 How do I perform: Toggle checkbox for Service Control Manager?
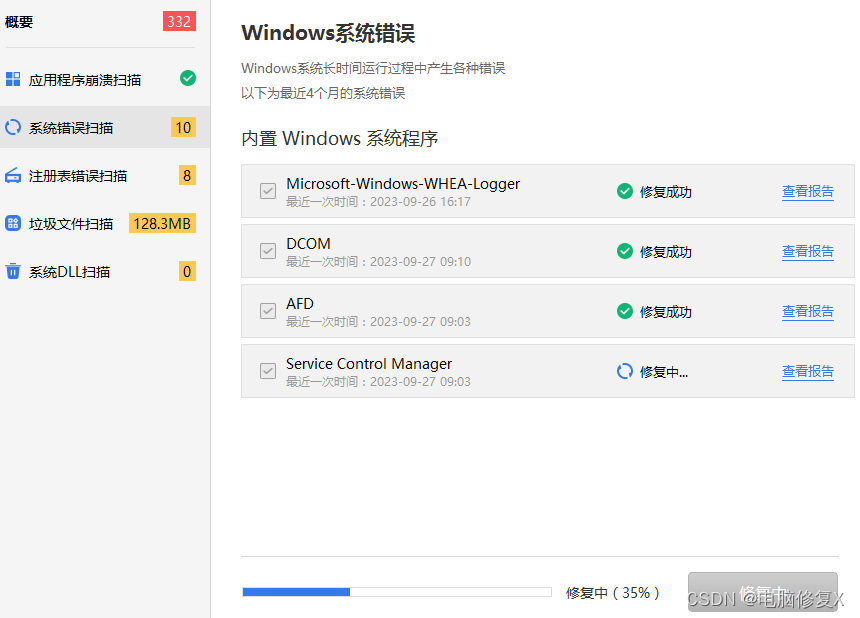pyautogui.click(x=268, y=371)
